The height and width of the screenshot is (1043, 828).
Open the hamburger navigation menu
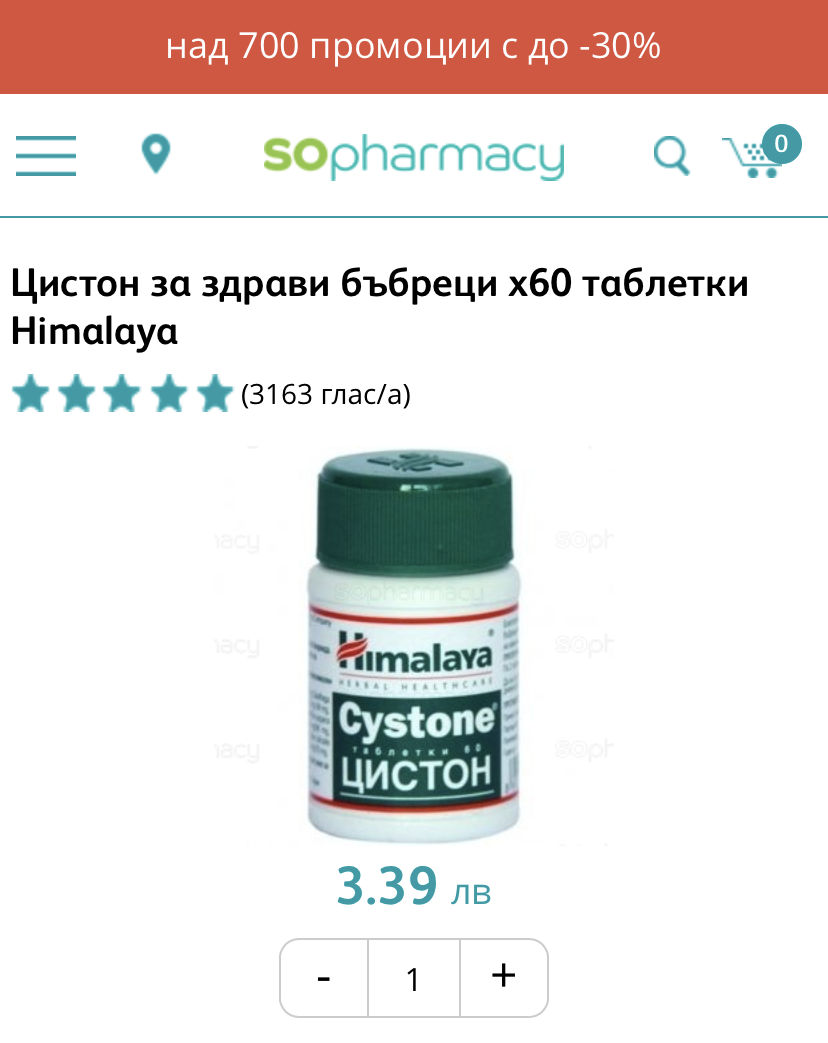click(46, 156)
